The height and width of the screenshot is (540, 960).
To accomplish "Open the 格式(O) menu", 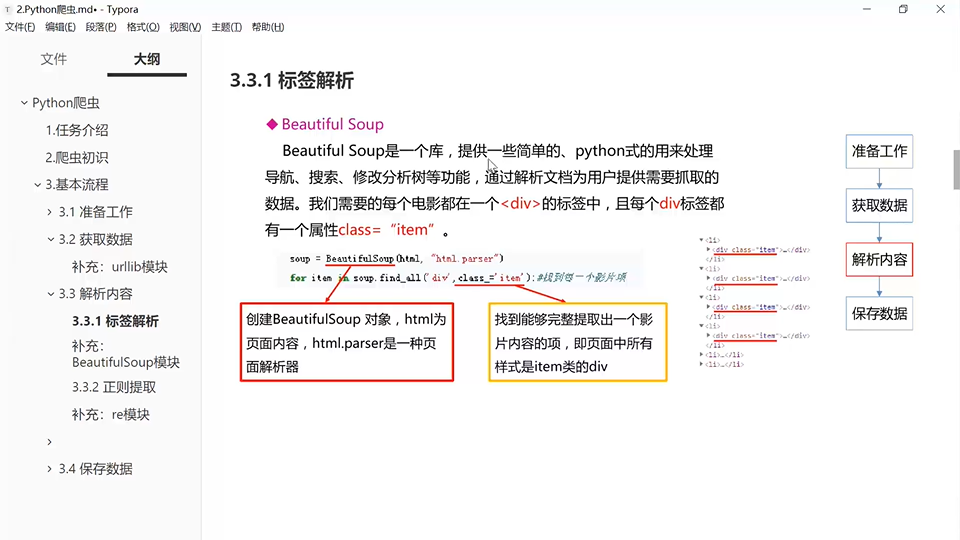I will pyautogui.click(x=143, y=27).
